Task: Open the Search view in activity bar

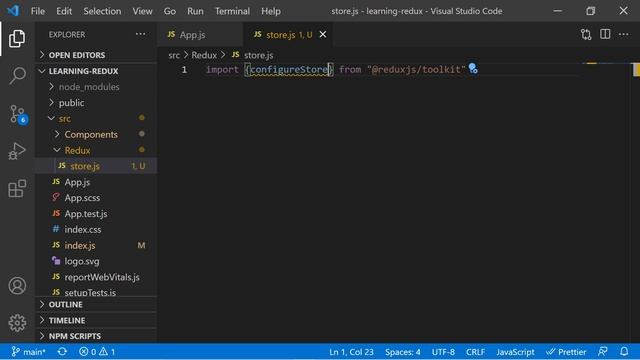Action: [17, 76]
